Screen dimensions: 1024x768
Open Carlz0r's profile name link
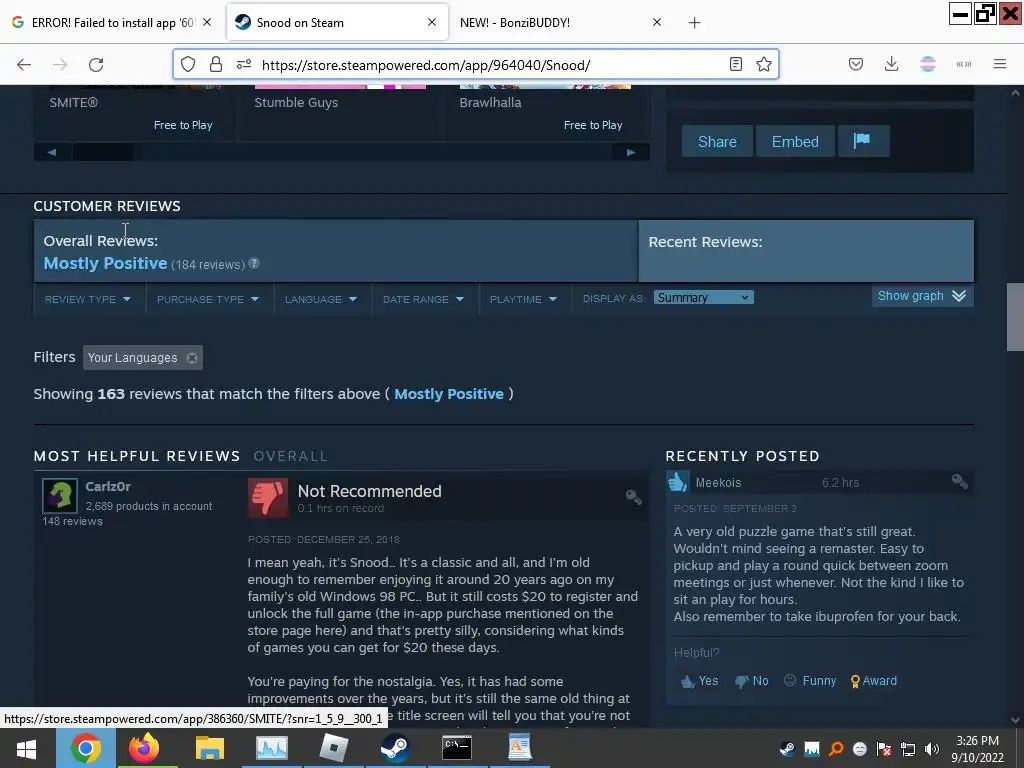tap(108, 487)
